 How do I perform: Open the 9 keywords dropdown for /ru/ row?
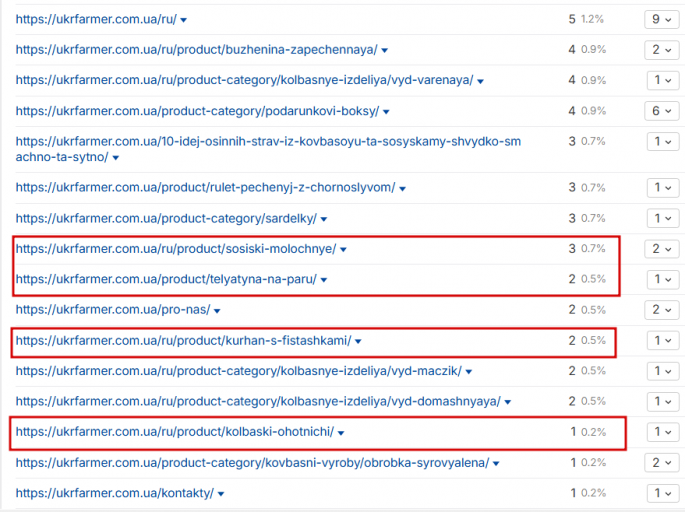662,20
